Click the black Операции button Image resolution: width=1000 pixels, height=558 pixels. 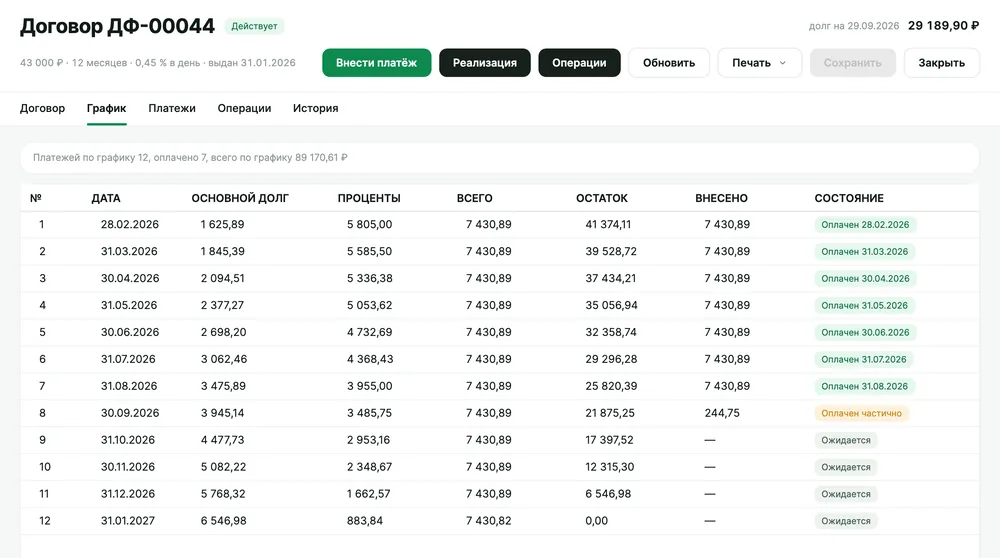click(579, 62)
